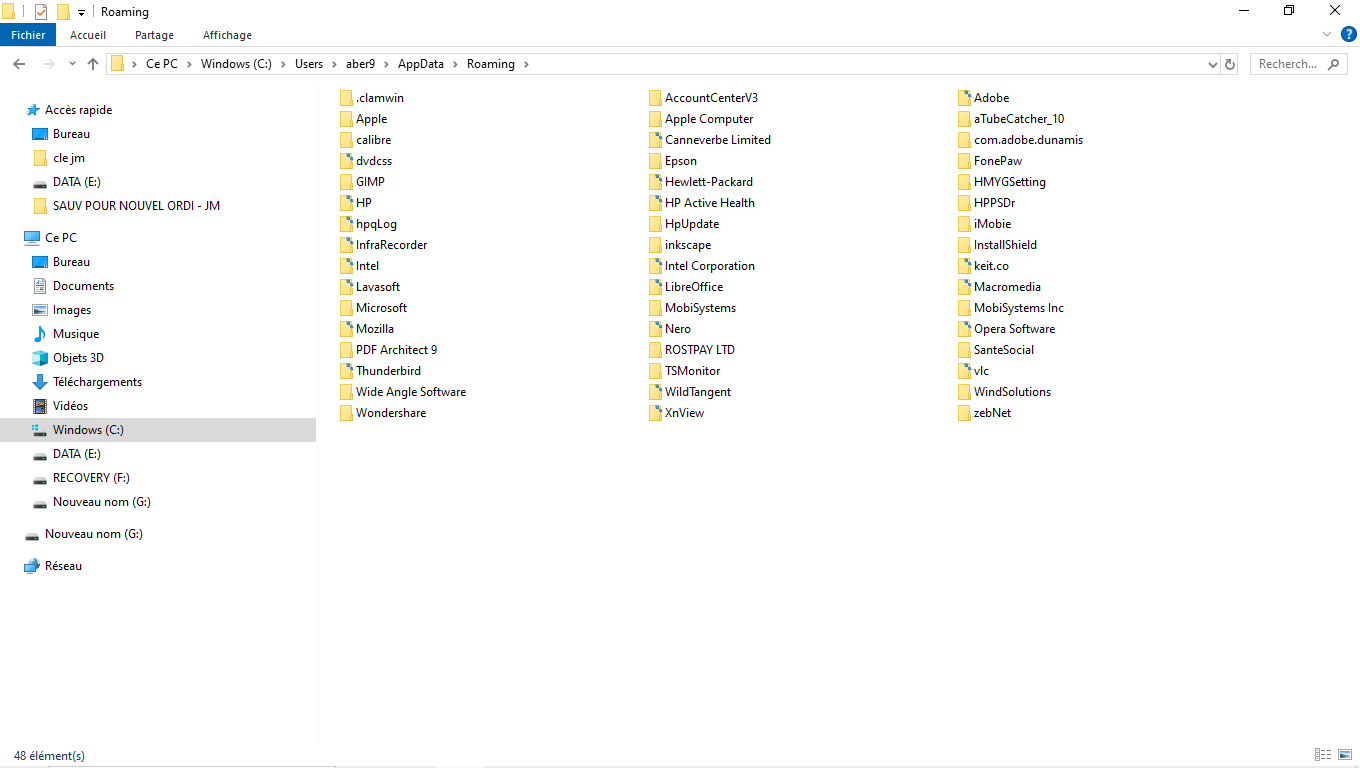Switch to the Affichage ribbon tab

point(227,35)
